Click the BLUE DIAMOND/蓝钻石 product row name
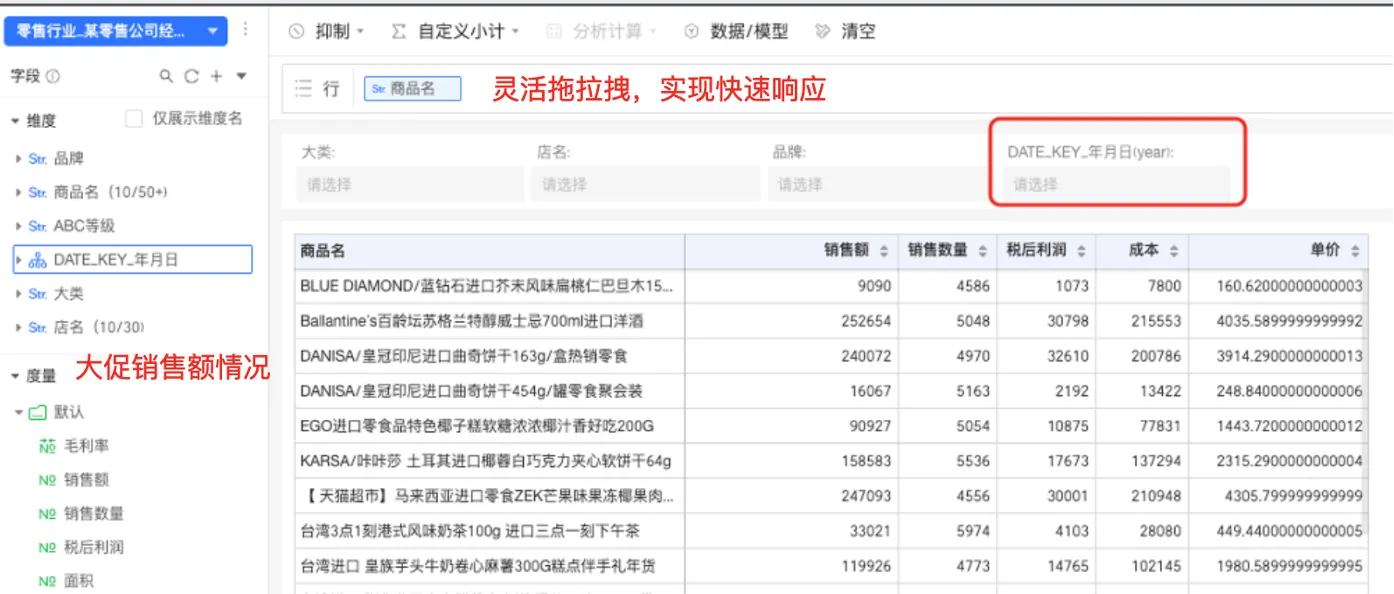The height and width of the screenshot is (594, 1394). [487, 286]
